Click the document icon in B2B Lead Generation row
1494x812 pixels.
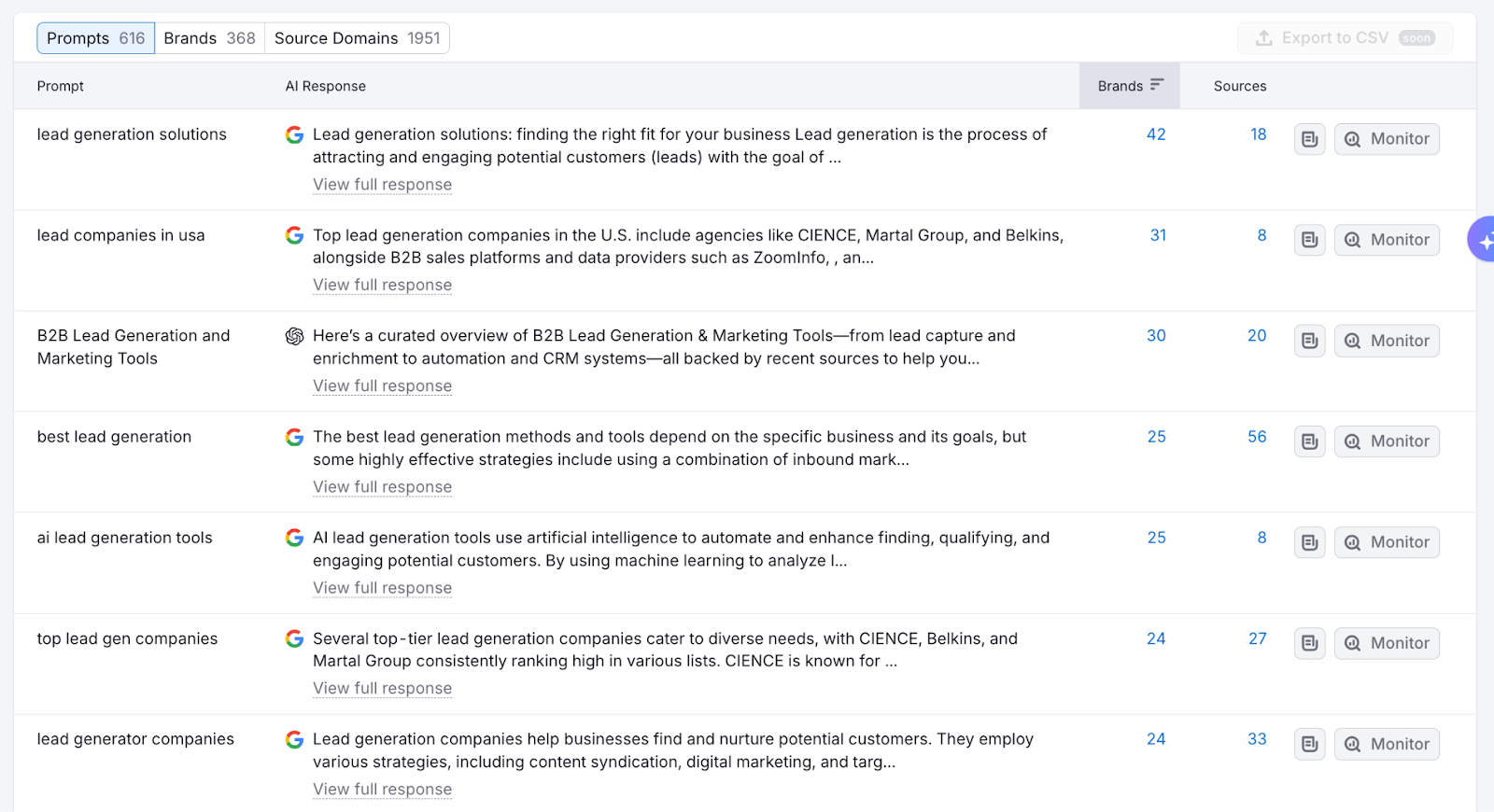(1309, 341)
